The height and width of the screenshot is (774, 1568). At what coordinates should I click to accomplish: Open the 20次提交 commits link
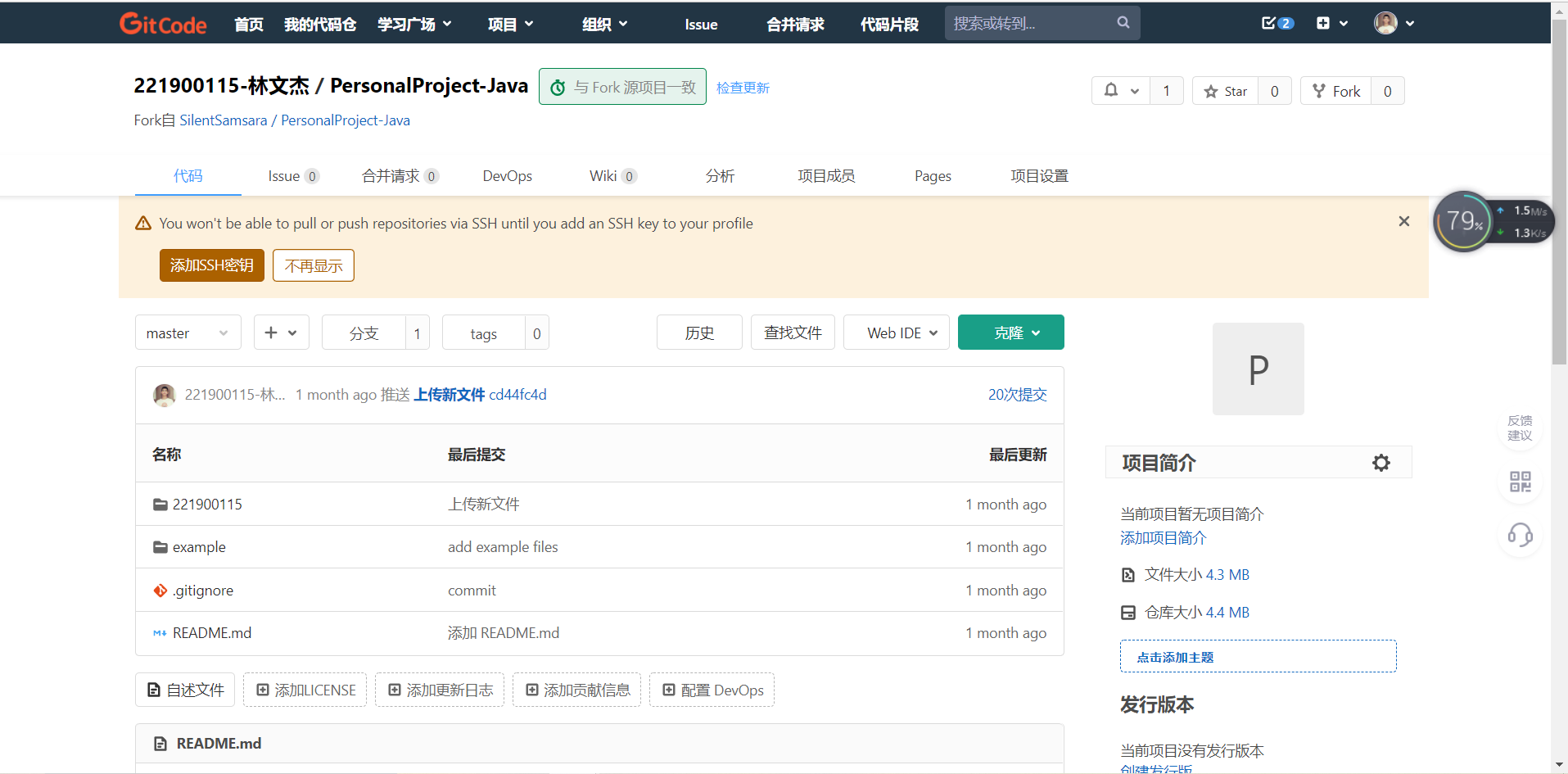1017,395
